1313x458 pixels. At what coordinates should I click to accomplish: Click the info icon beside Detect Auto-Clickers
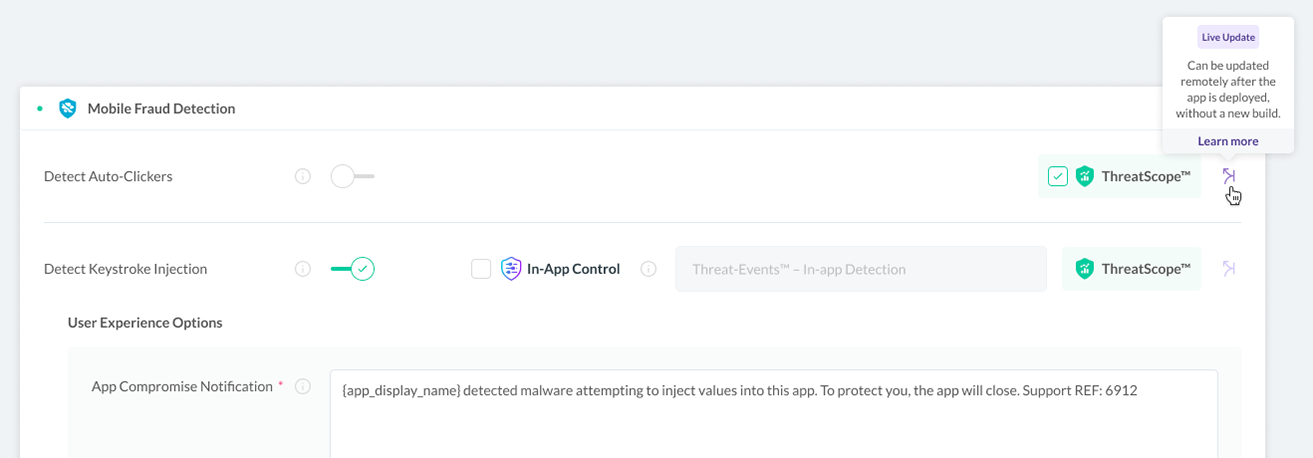[303, 176]
